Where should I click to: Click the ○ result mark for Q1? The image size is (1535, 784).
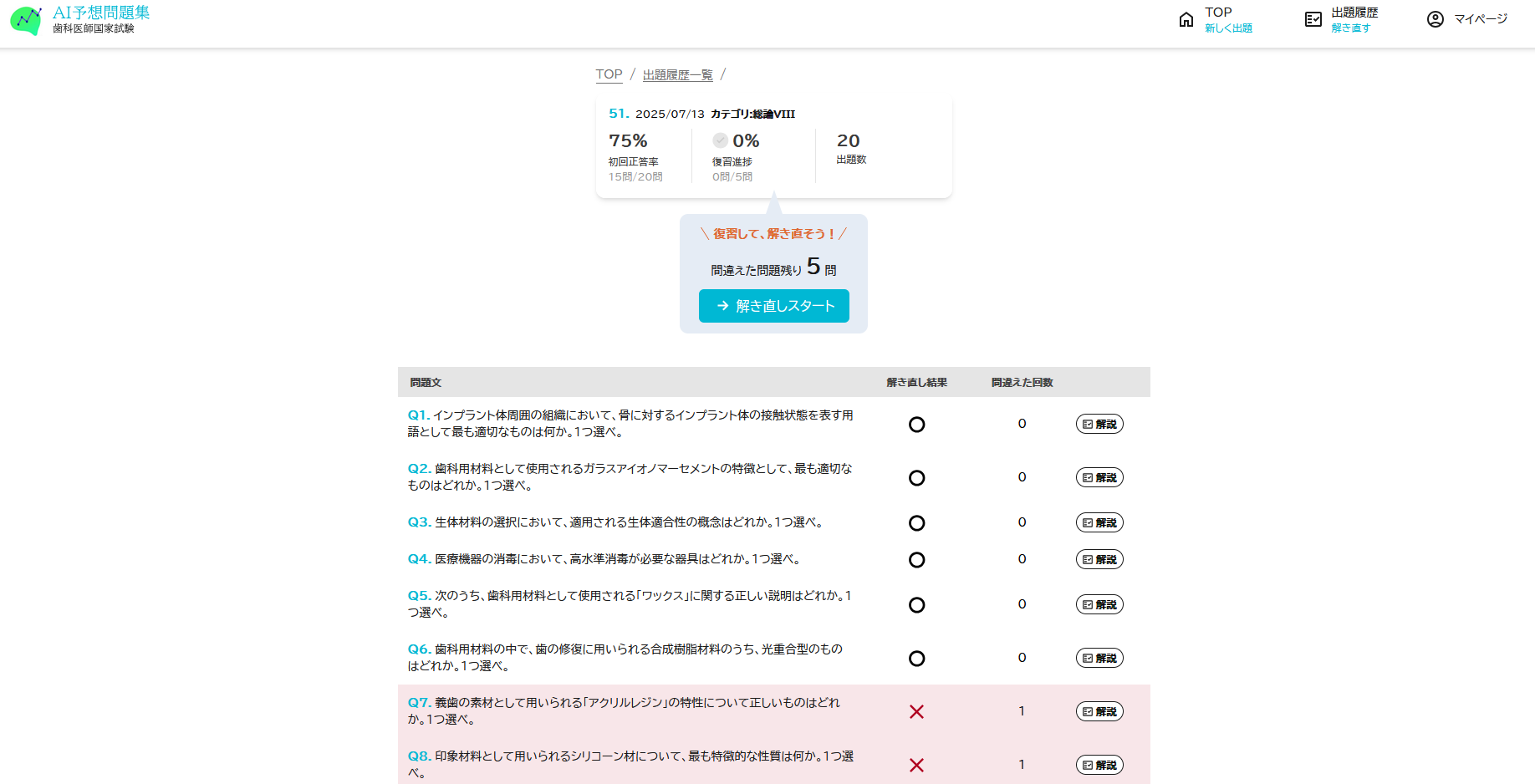point(917,425)
